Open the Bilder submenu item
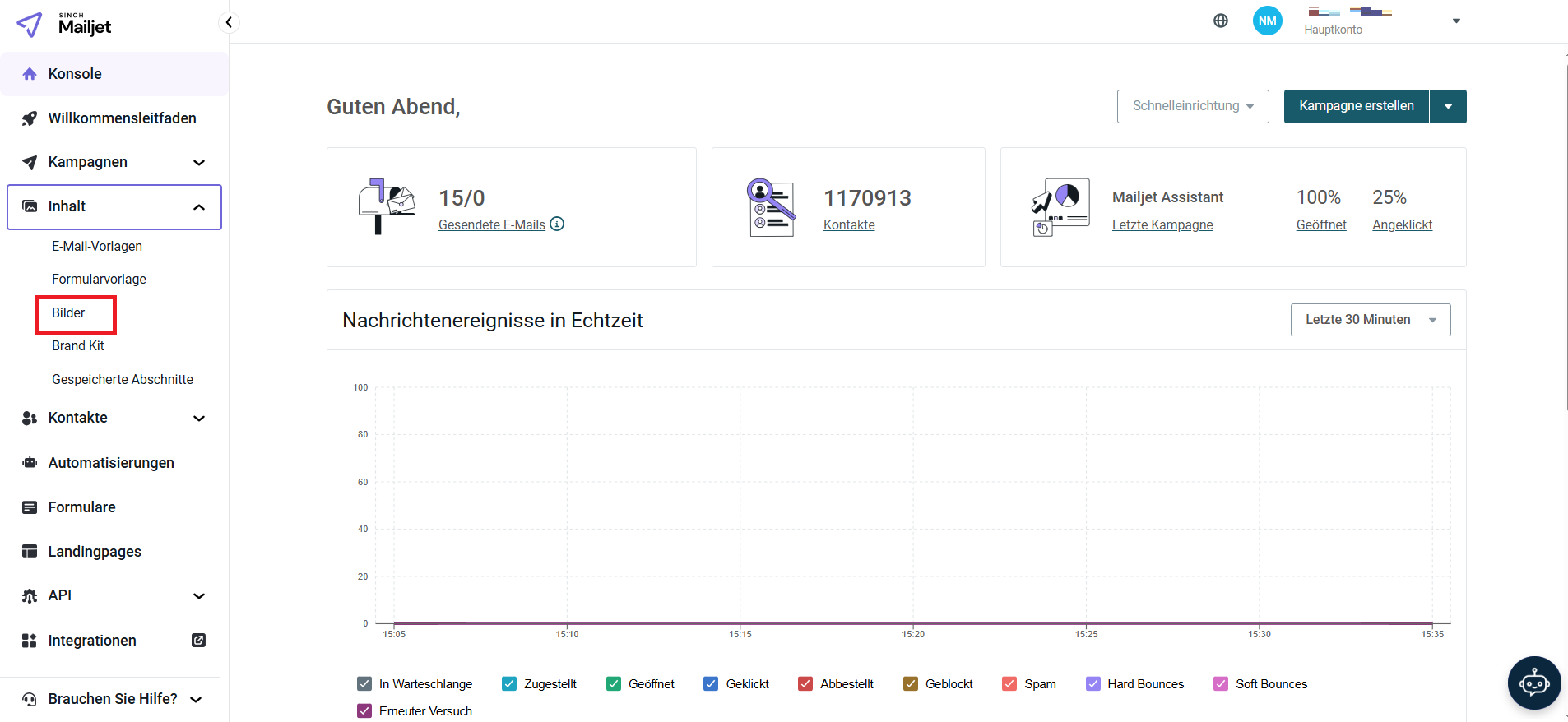 68,312
